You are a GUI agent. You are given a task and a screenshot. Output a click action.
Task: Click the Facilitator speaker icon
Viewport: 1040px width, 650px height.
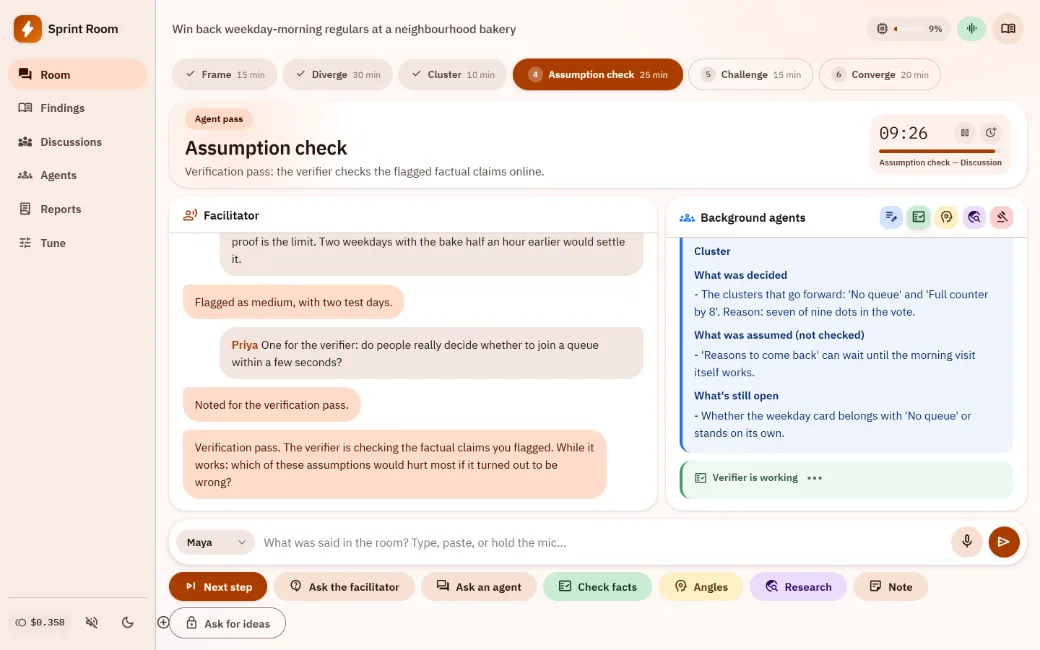[x=190, y=215]
